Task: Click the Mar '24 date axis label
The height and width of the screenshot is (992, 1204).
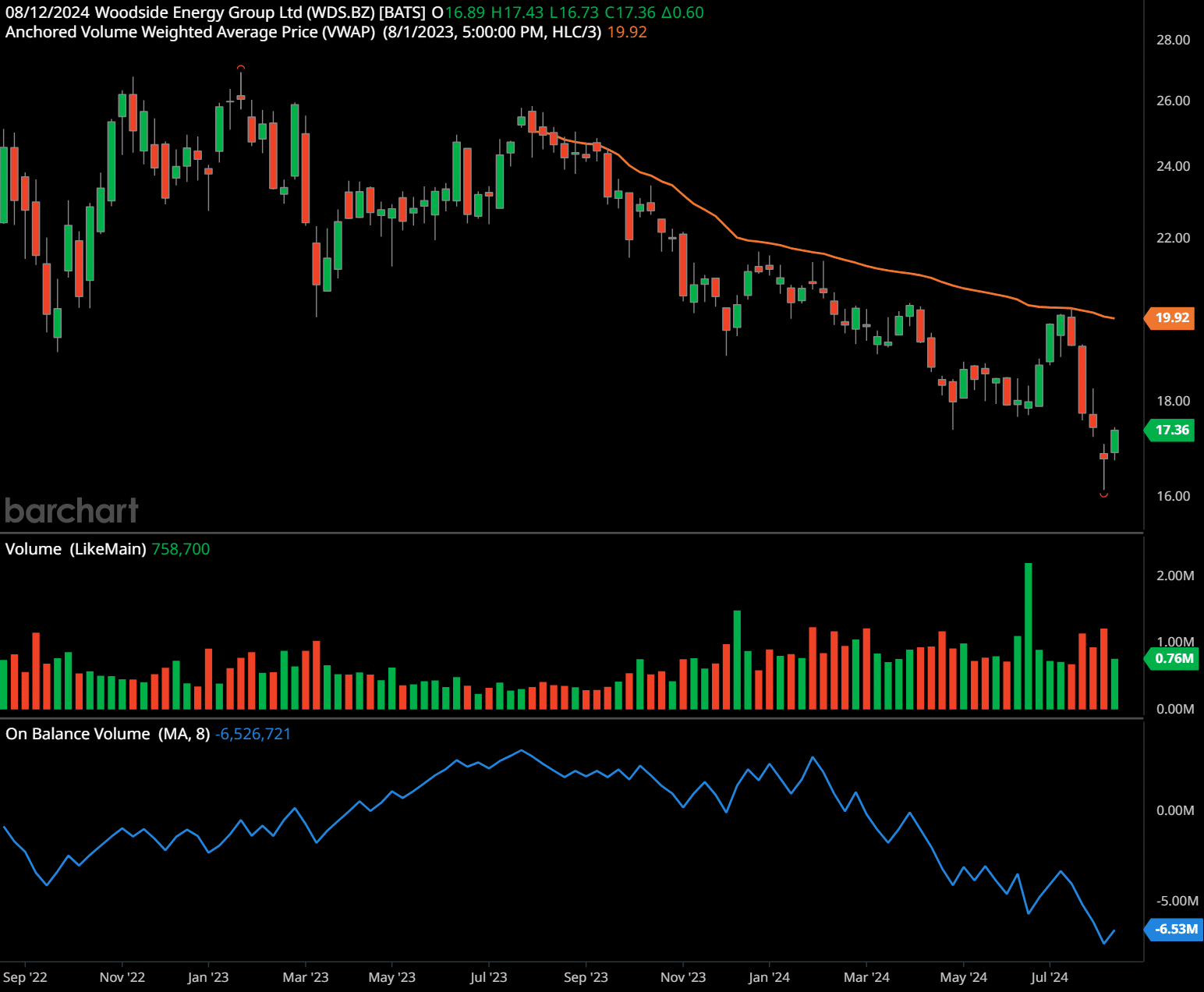Action: pos(866,977)
